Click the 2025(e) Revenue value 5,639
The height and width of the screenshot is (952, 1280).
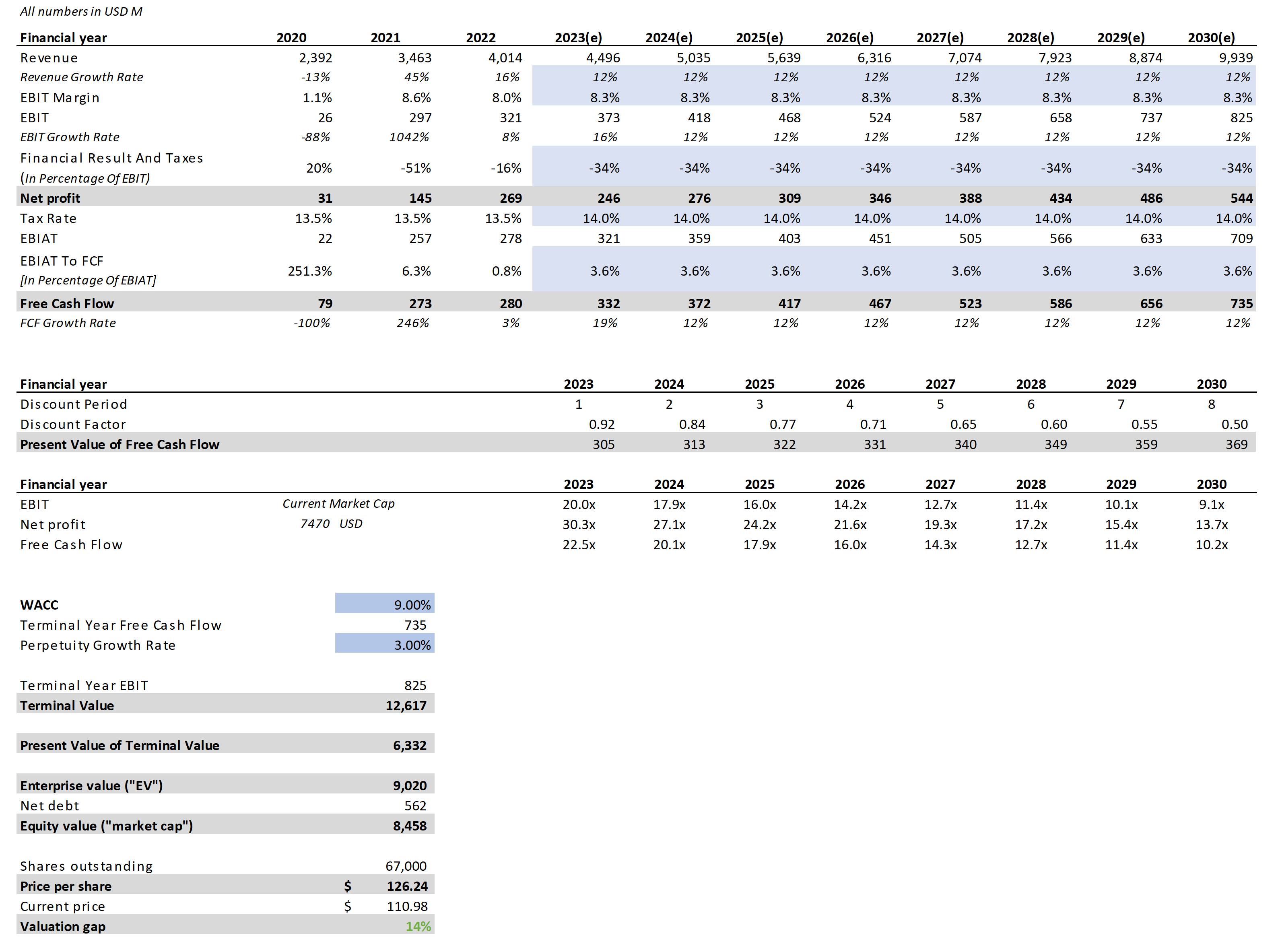[x=784, y=58]
